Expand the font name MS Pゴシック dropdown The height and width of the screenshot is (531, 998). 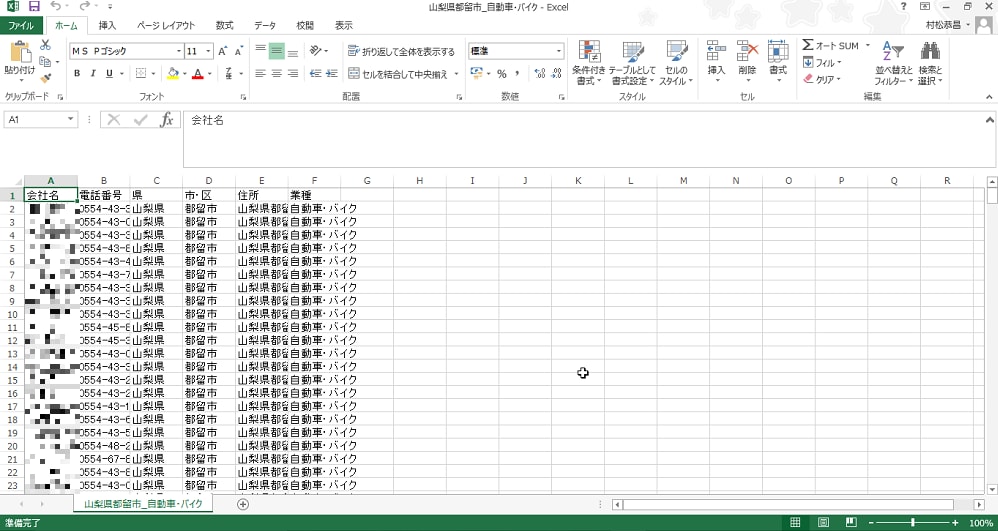tap(179, 52)
